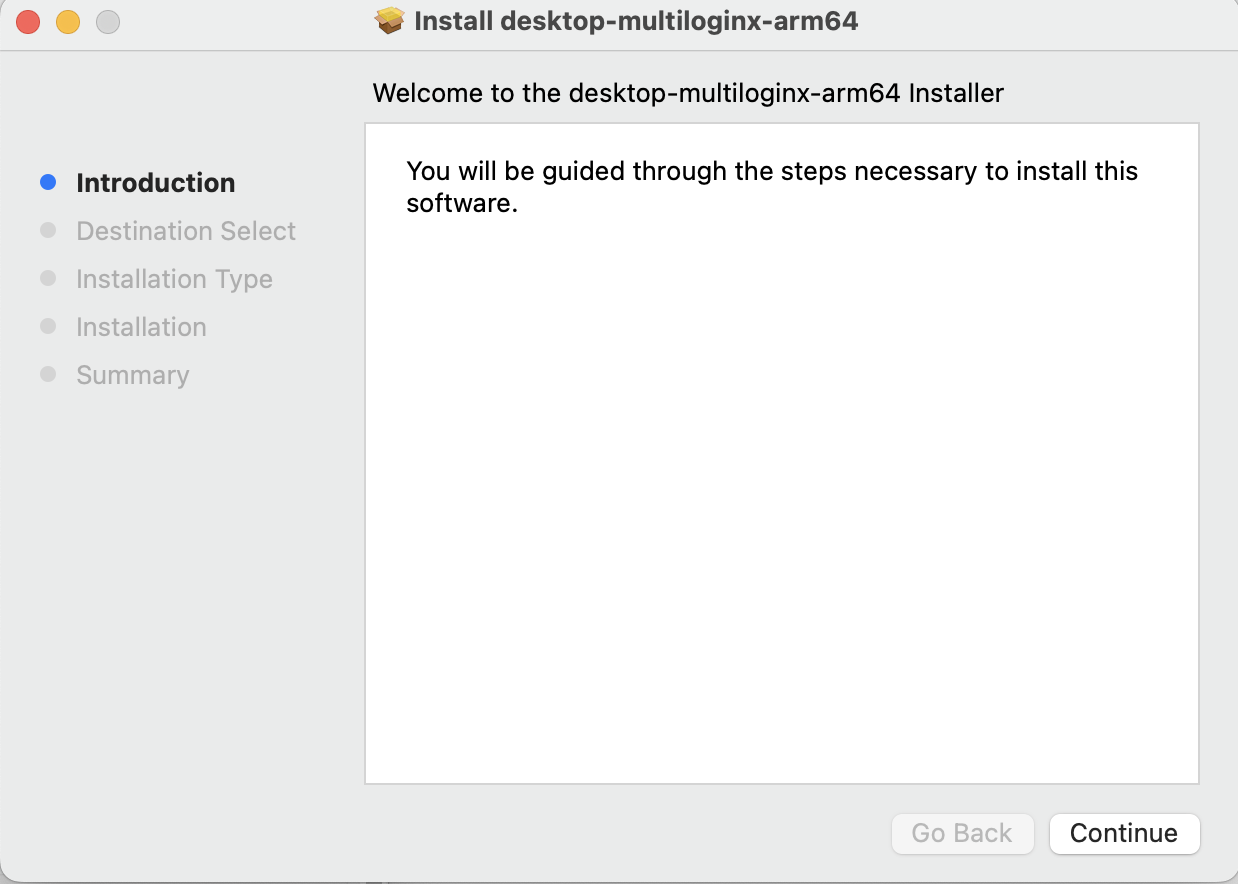Click the Continue button
This screenshot has width=1238, height=884.
(x=1124, y=833)
